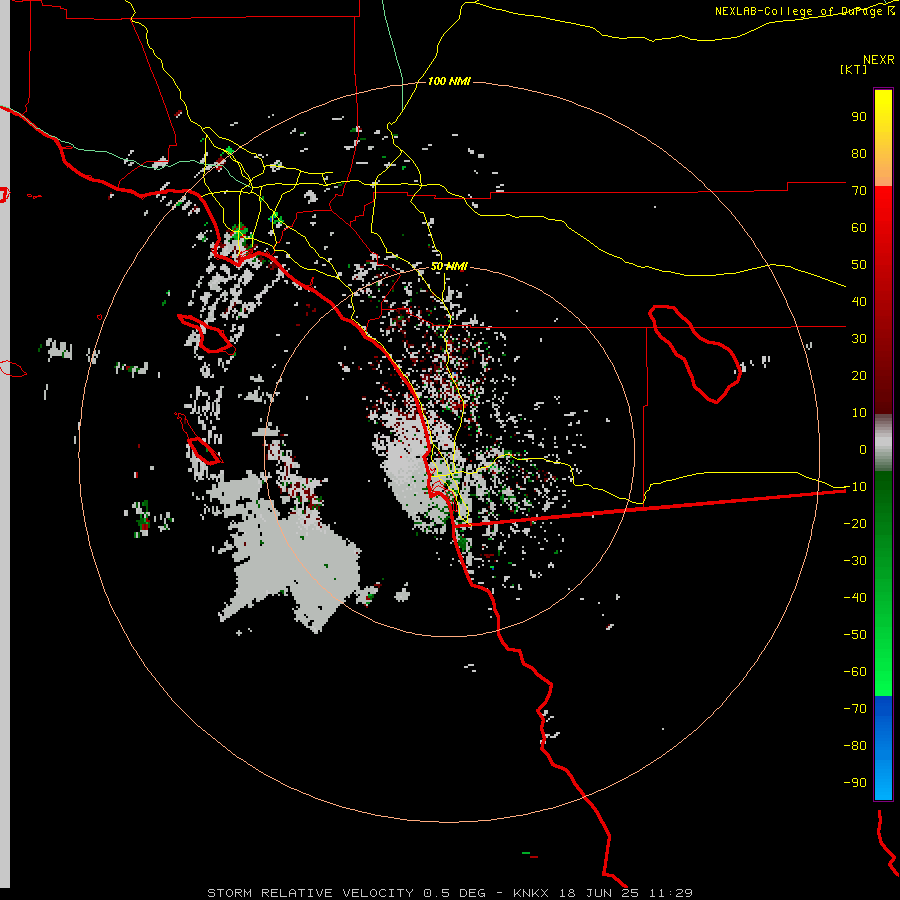The height and width of the screenshot is (900, 900).
Task: Select the 70 value on the velocity scale
Action: pyautogui.click(x=859, y=191)
